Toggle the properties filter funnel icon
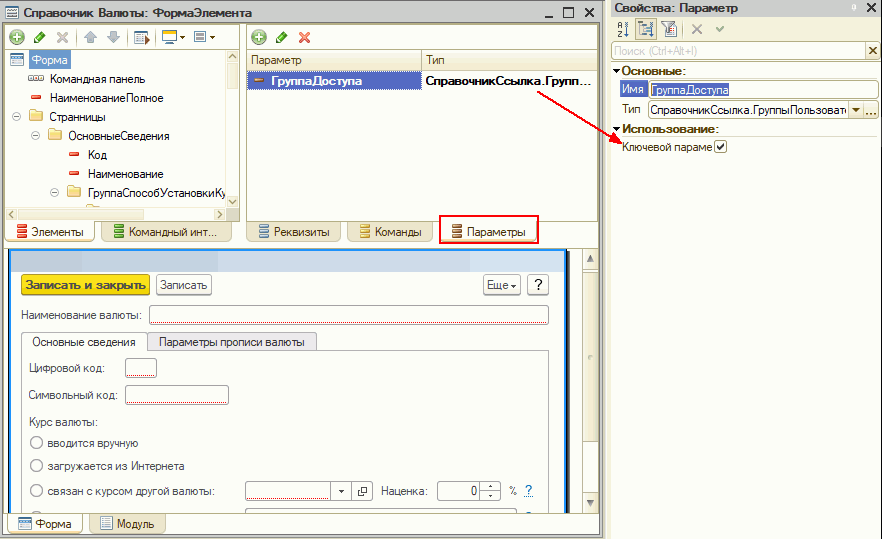 tap(669, 29)
